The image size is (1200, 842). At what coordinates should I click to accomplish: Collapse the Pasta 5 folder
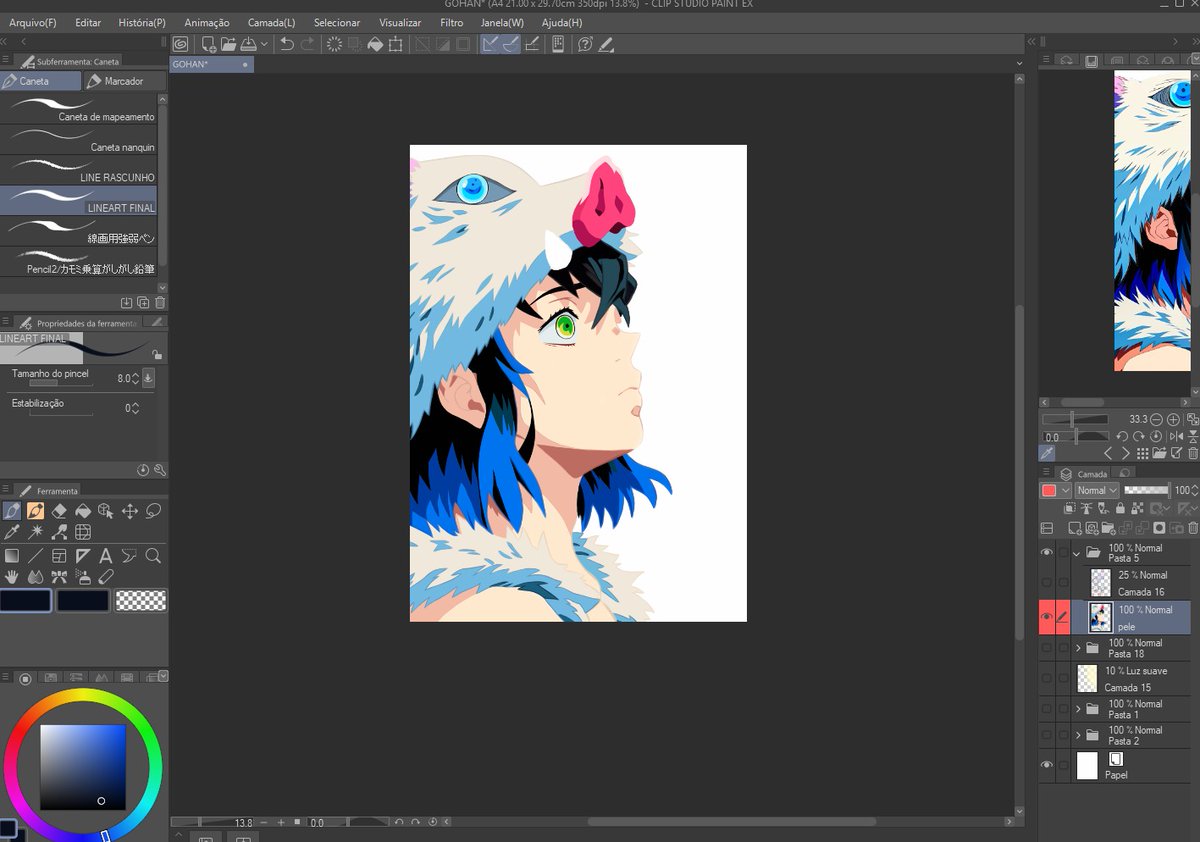(1077, 552)
